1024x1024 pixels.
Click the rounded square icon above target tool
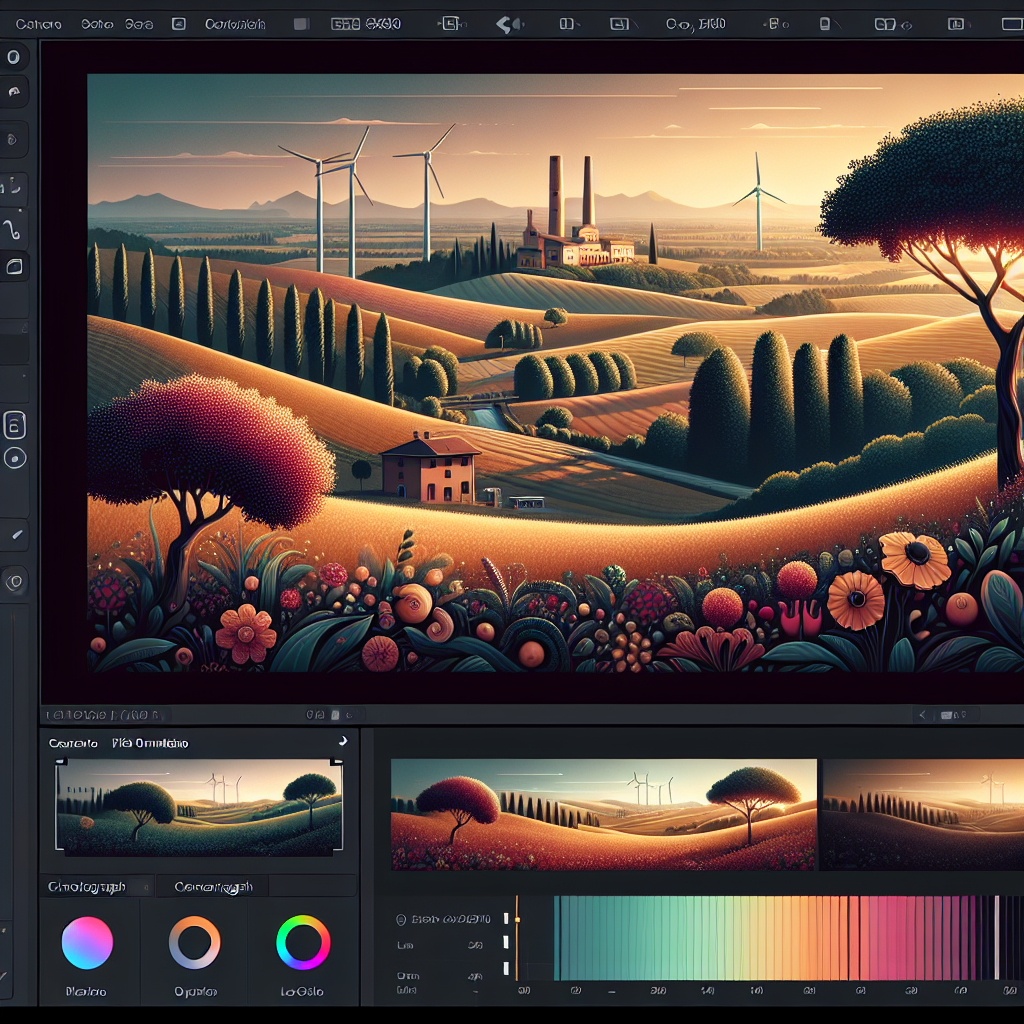point(15,423)
